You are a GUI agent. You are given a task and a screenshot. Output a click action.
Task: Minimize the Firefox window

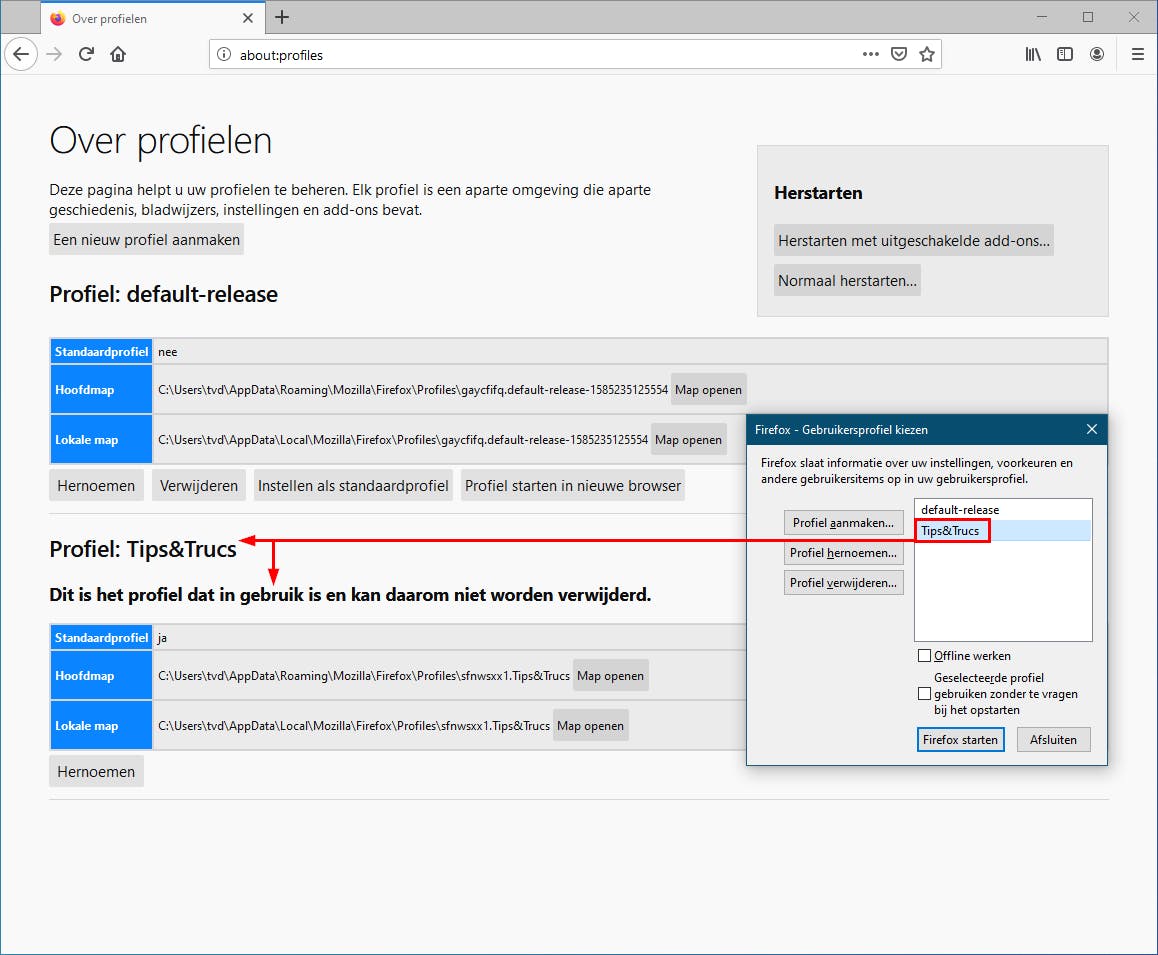click(x=1041, y=17)
